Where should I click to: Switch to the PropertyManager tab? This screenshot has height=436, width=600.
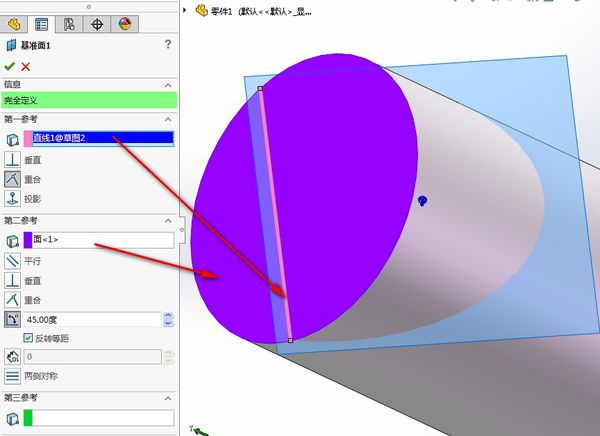[41, 24]
